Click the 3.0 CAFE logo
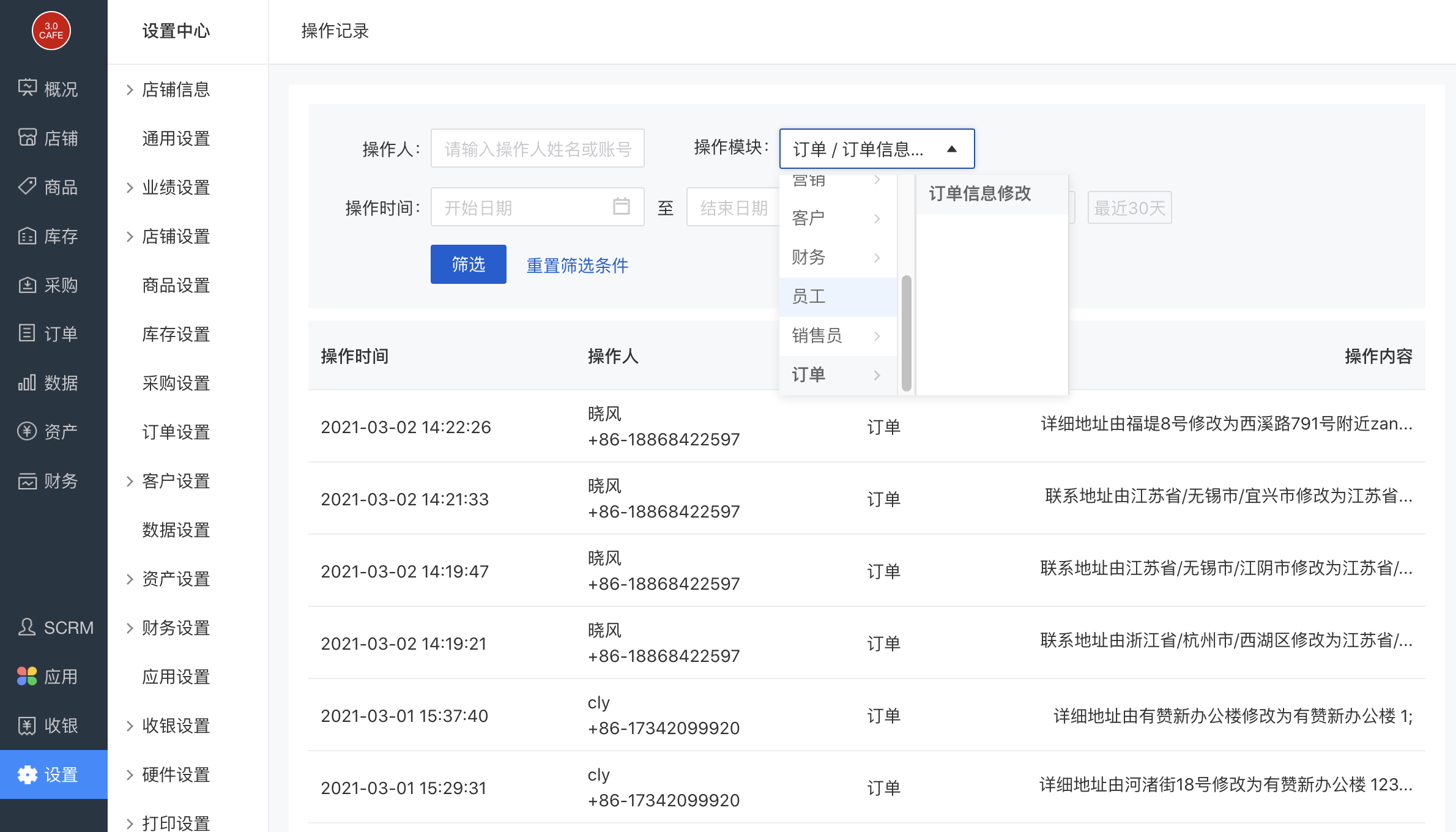The width and height of the screenshot is (1456, 832). pos(51,31)
